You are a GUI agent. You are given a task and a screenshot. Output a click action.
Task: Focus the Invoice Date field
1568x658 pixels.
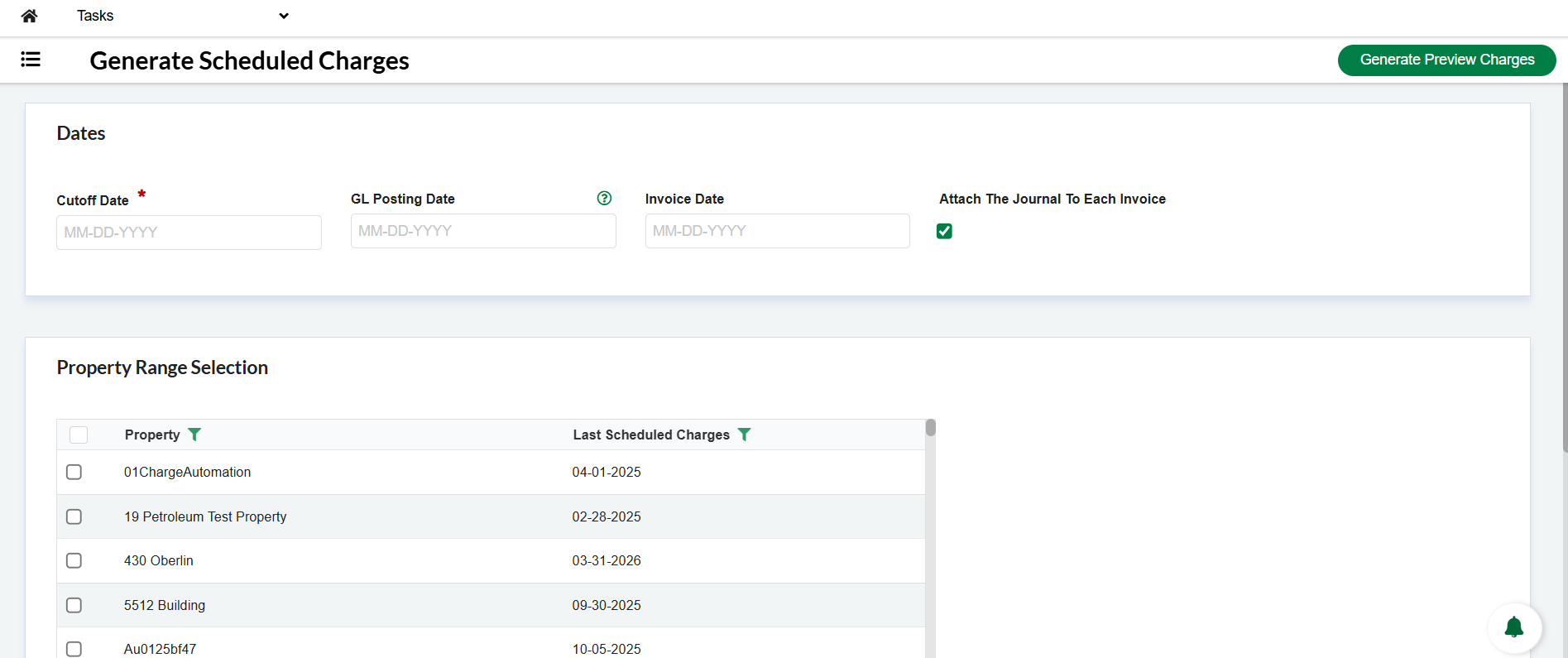778,231
